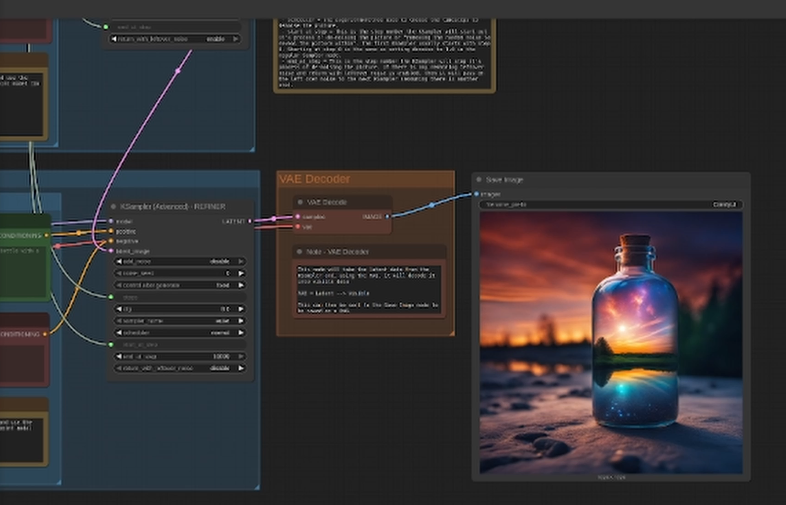786x505 pixels.
Task: Click the samples input socket on VAE Decode
Action: pos(297,215)
